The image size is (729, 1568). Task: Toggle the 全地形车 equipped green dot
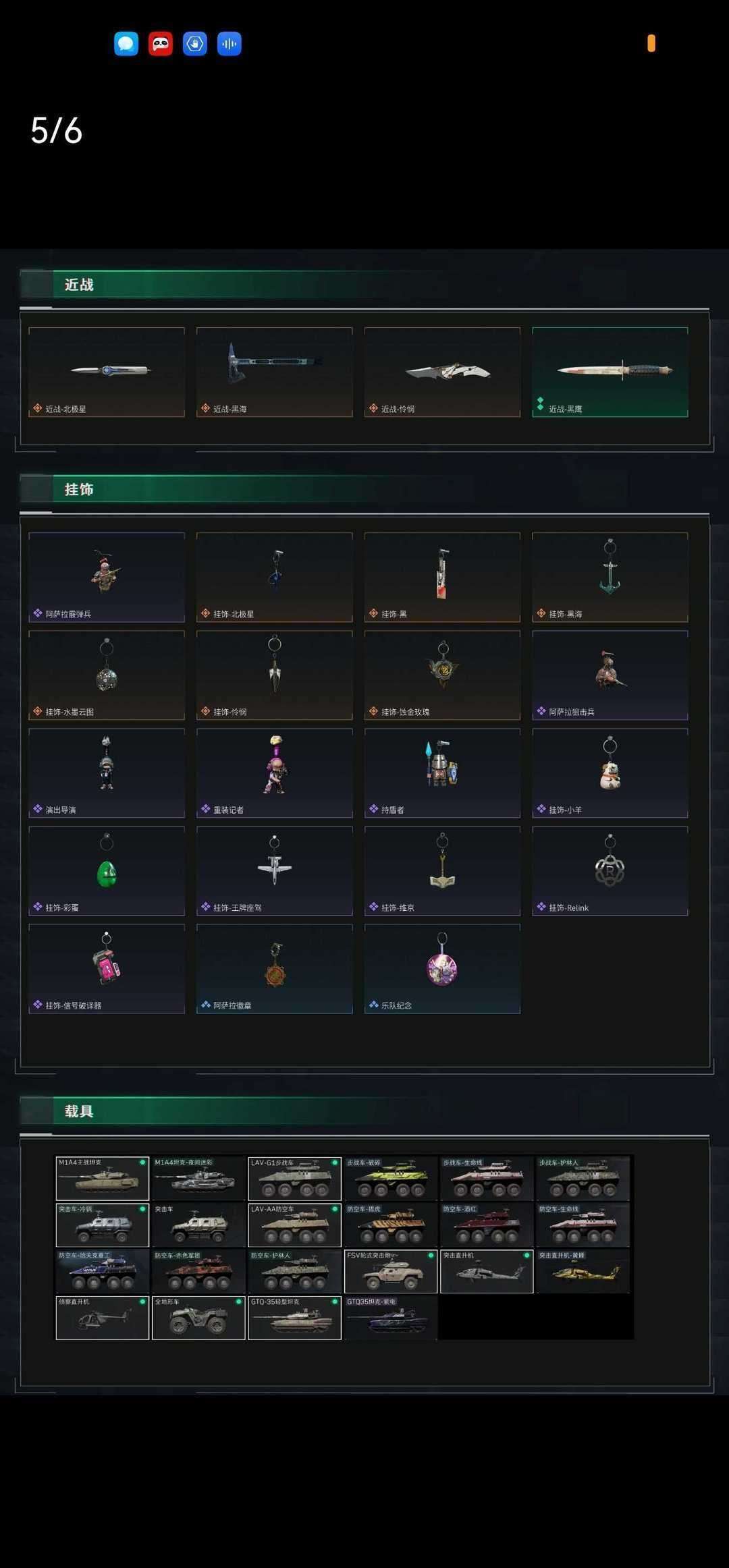coord(238,1301)
